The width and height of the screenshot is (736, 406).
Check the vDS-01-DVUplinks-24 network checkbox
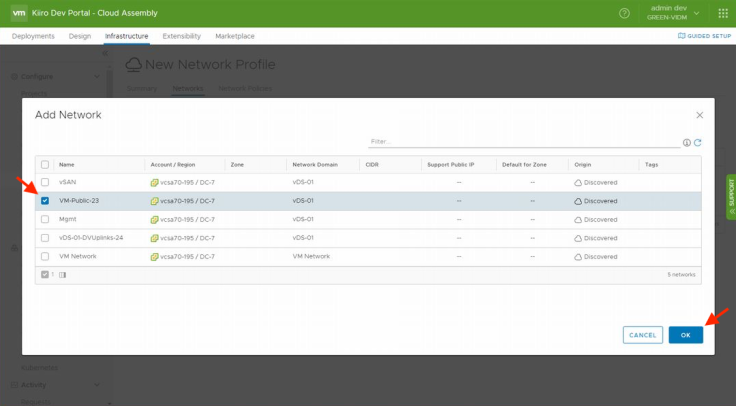pyautogui.click(x=45, y=238)
